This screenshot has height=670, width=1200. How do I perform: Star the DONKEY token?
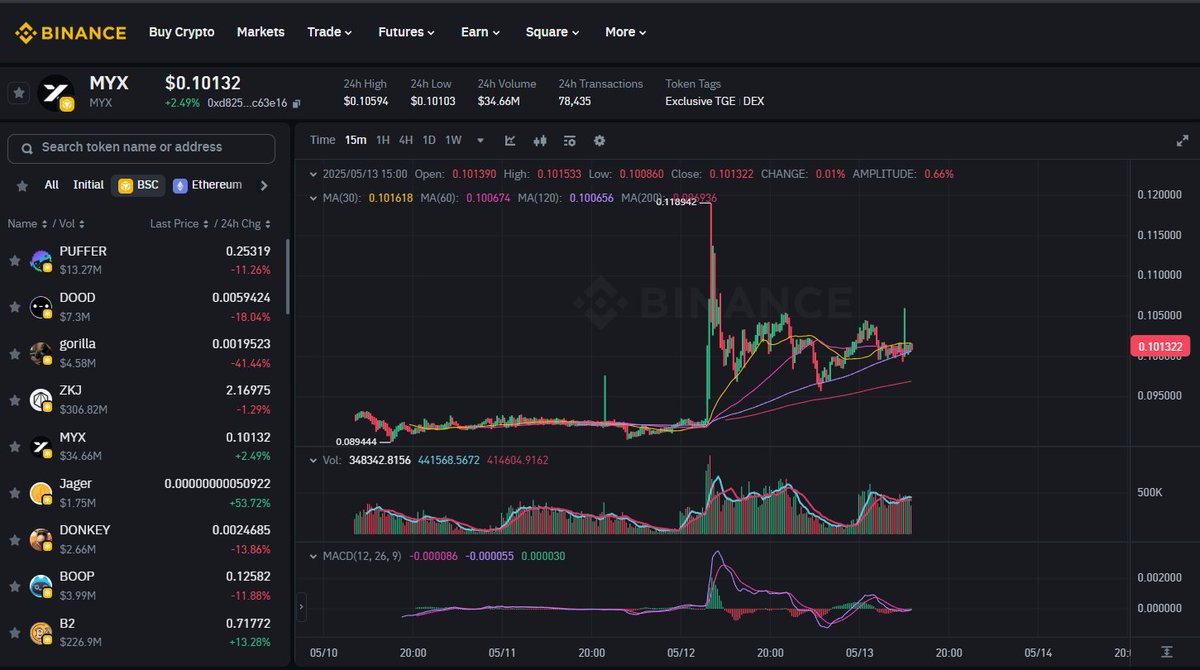15,540
